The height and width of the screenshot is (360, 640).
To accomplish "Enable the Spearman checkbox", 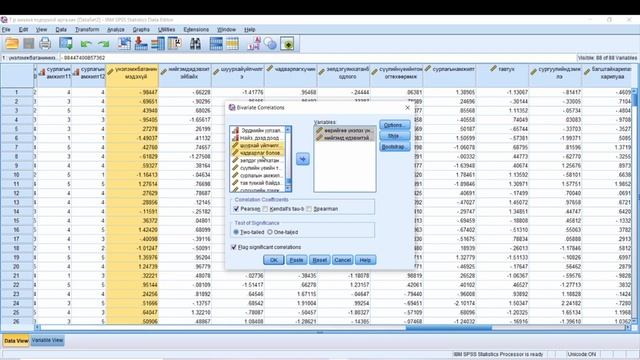I will (309, 209).
